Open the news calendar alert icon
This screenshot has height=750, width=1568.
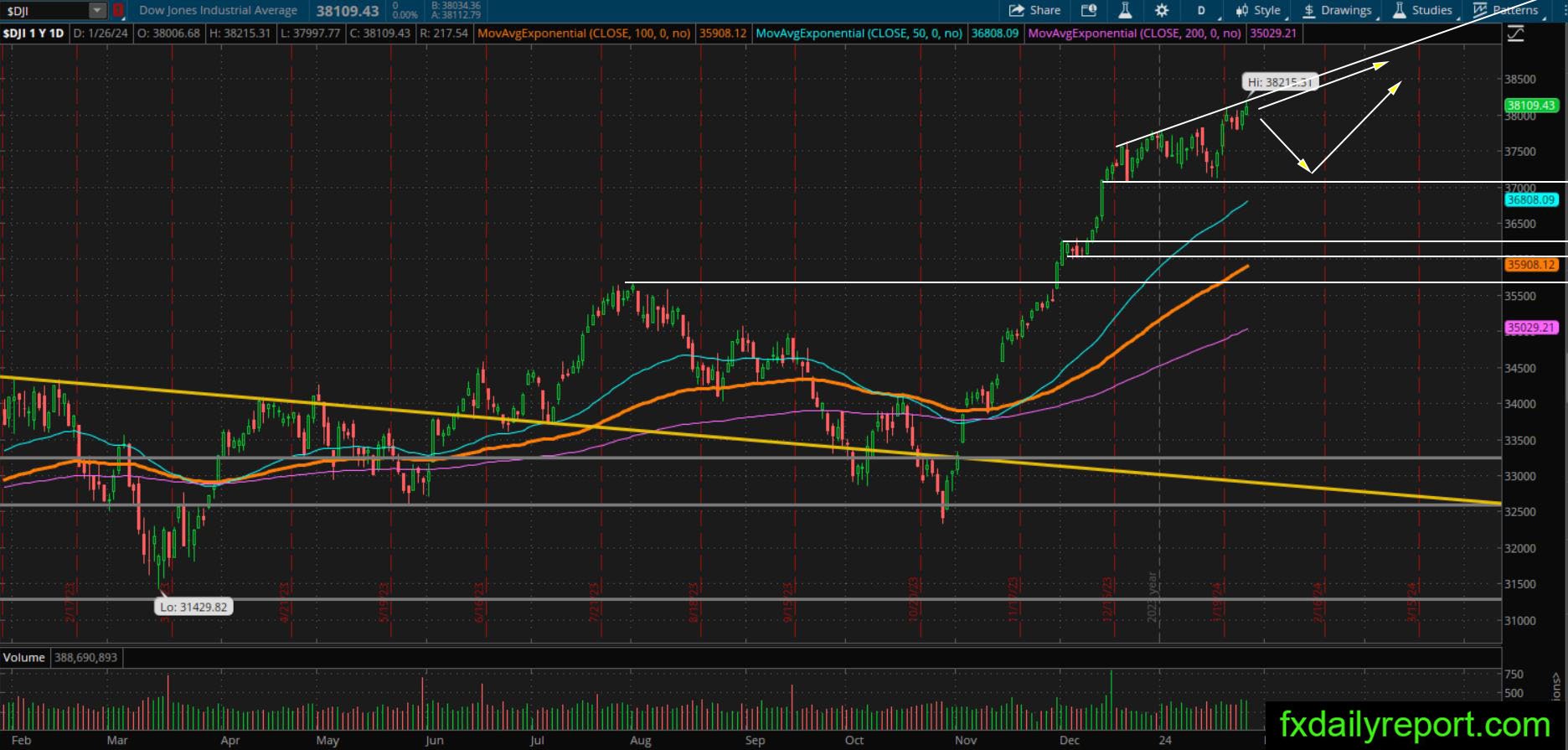pos(1089,10)
